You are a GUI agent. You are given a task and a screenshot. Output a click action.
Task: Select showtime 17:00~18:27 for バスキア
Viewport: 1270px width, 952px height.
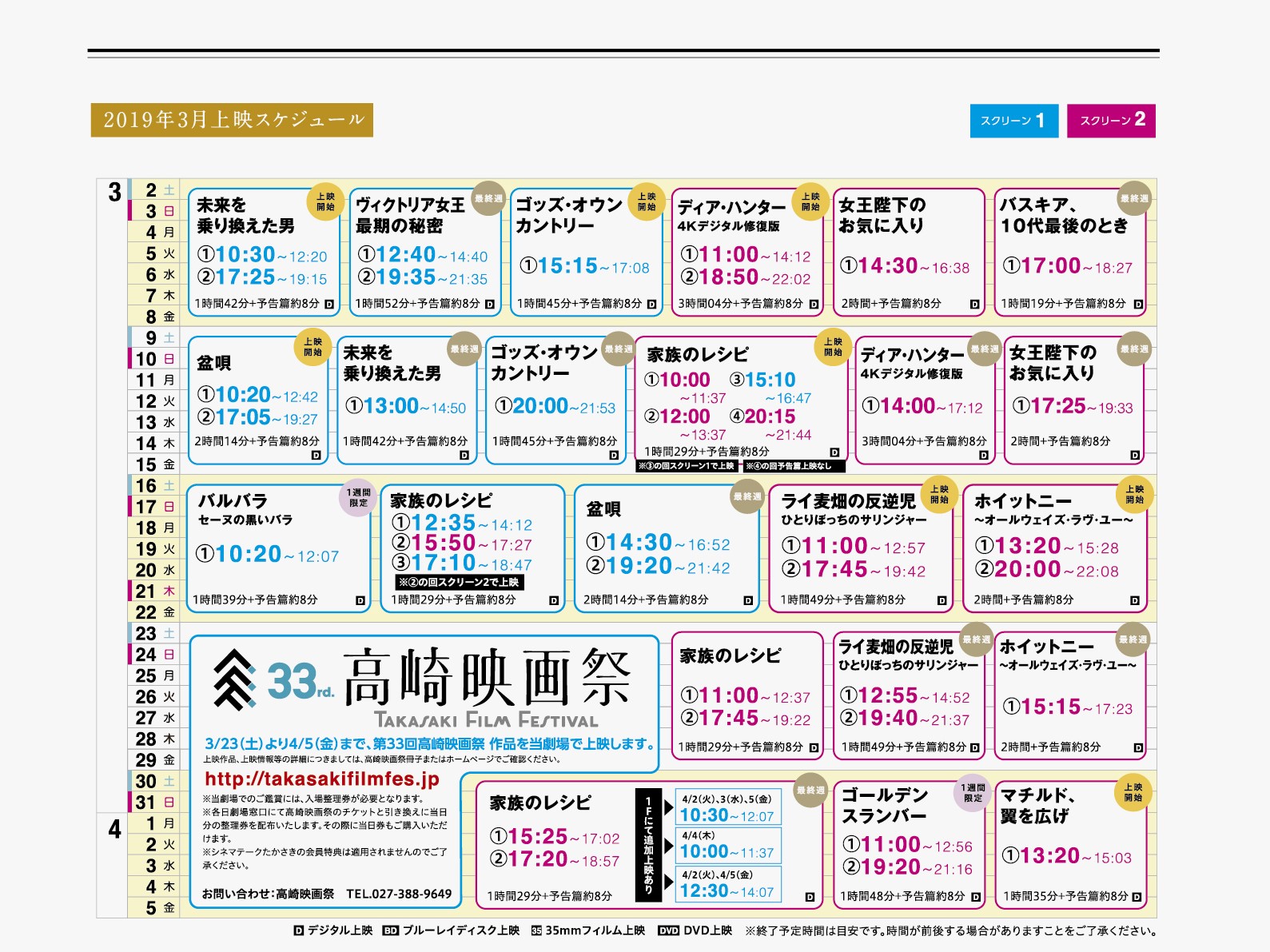[1068, 266]
